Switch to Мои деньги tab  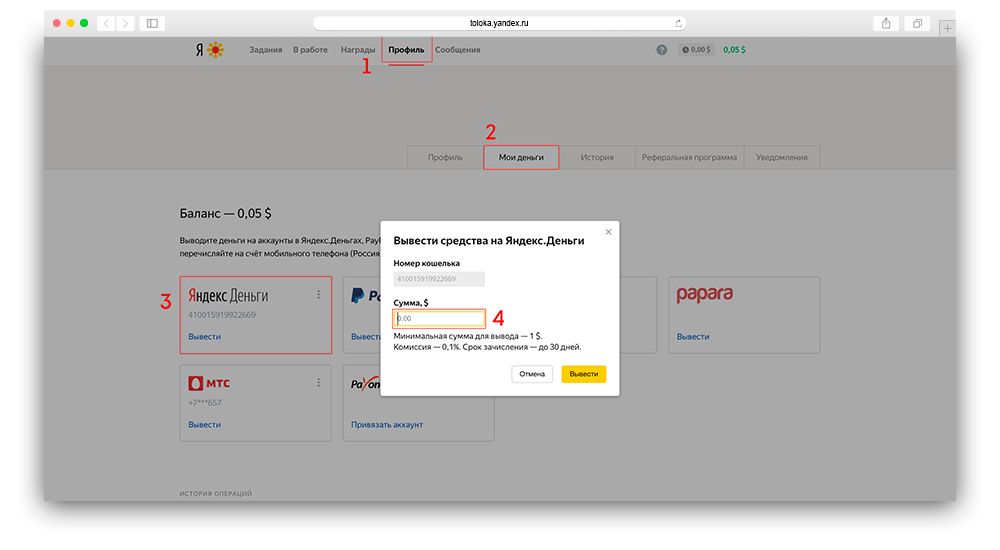[521, 158]
